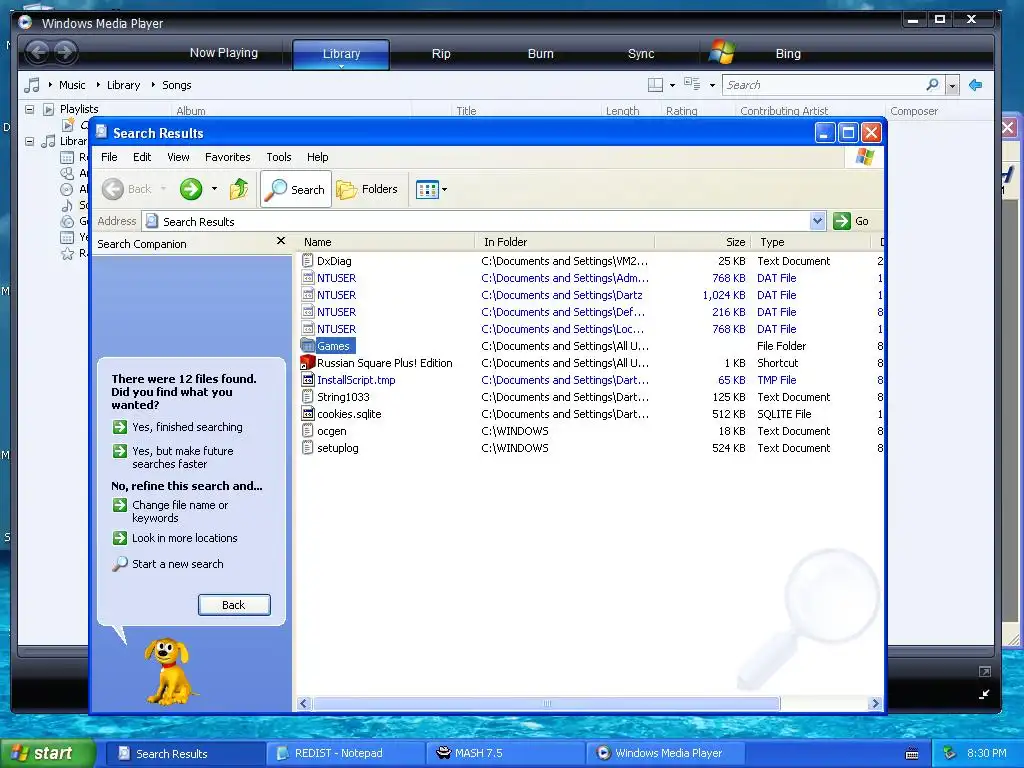Select NTUSER file in Dartz folder

tap(336, 295)
